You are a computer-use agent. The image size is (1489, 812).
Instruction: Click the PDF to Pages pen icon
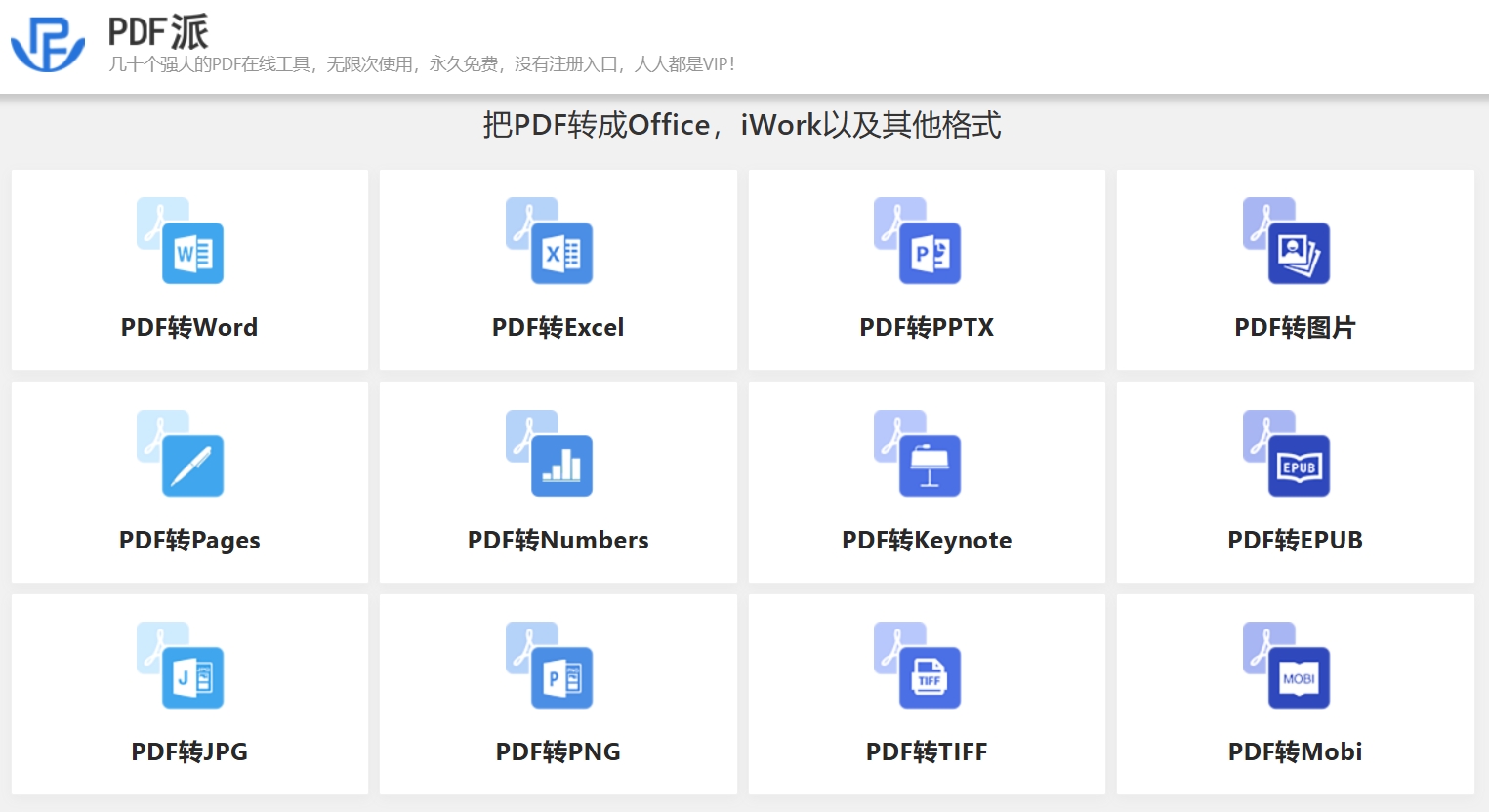click(181, 454)
